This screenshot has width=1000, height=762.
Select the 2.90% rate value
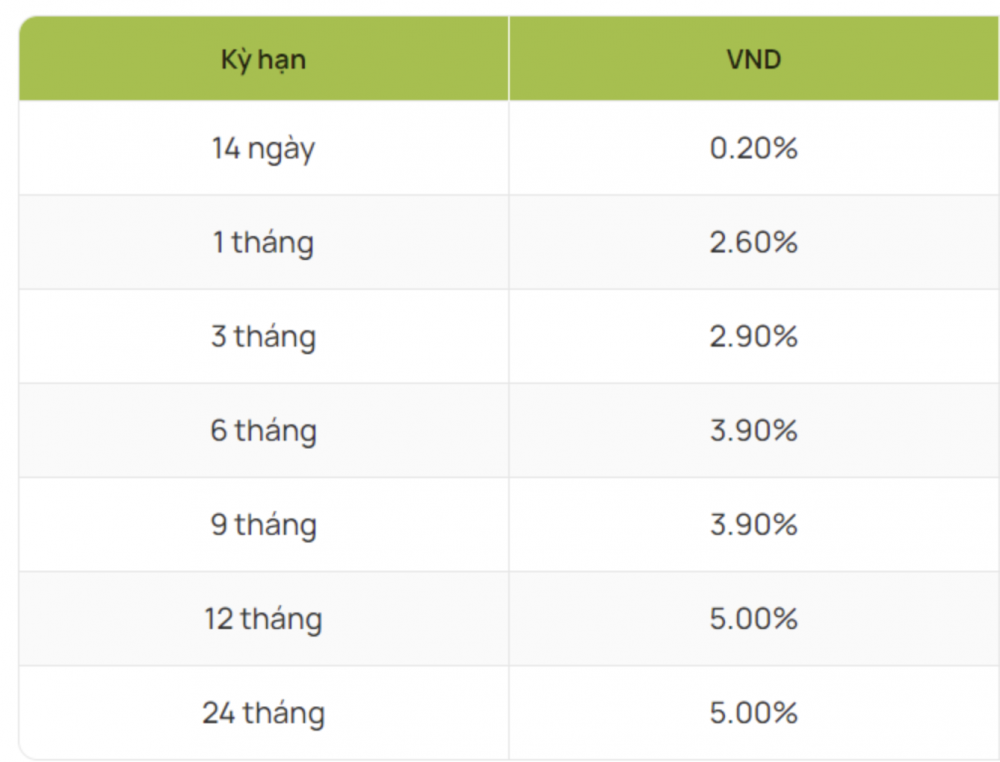pos(754,337)
